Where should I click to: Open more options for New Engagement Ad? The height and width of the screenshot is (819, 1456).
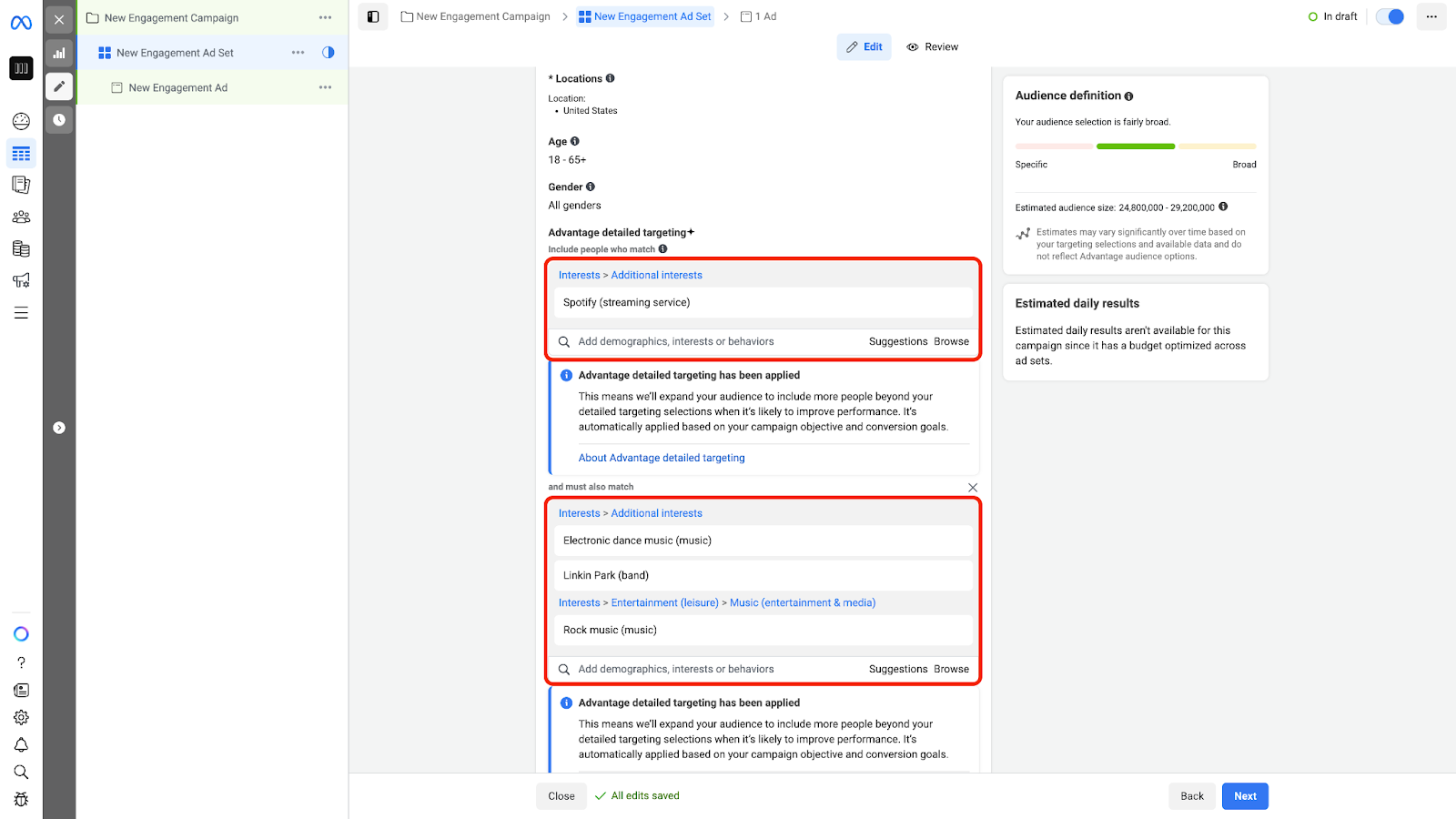pos(326,87)
